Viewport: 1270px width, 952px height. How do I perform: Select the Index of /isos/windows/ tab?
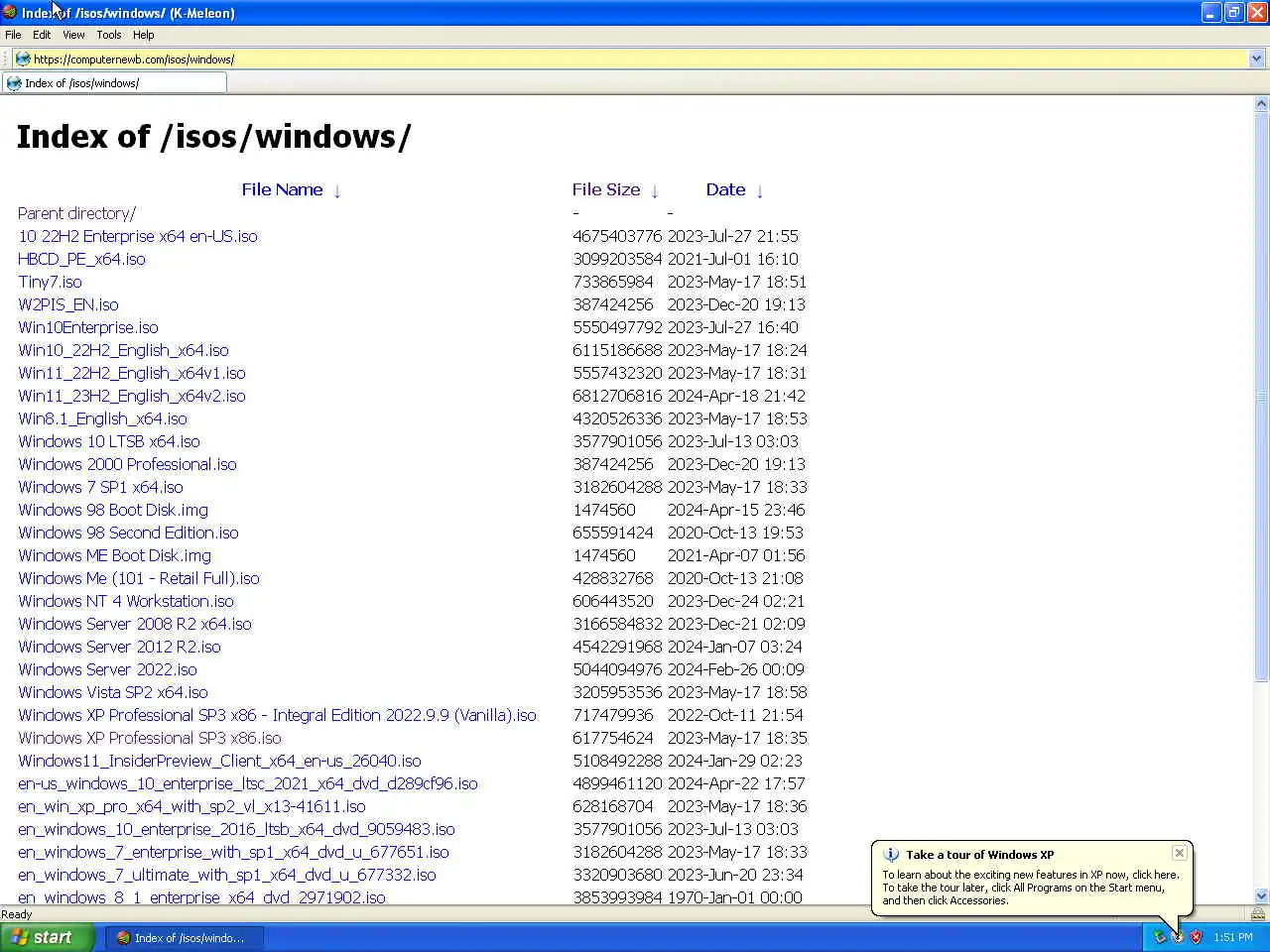click(114, 83)
